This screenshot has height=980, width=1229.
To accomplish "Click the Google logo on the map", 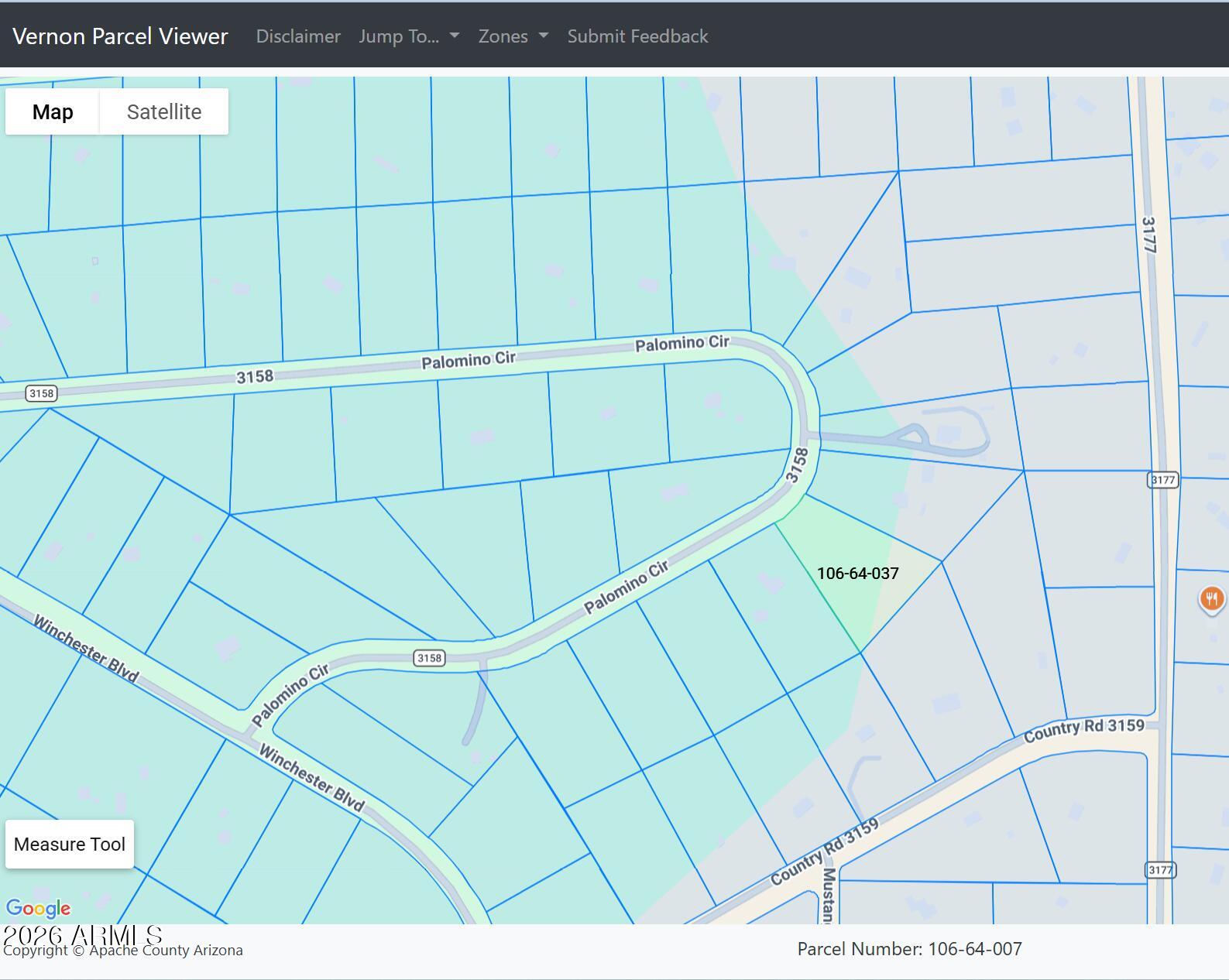I will [38, 908].
